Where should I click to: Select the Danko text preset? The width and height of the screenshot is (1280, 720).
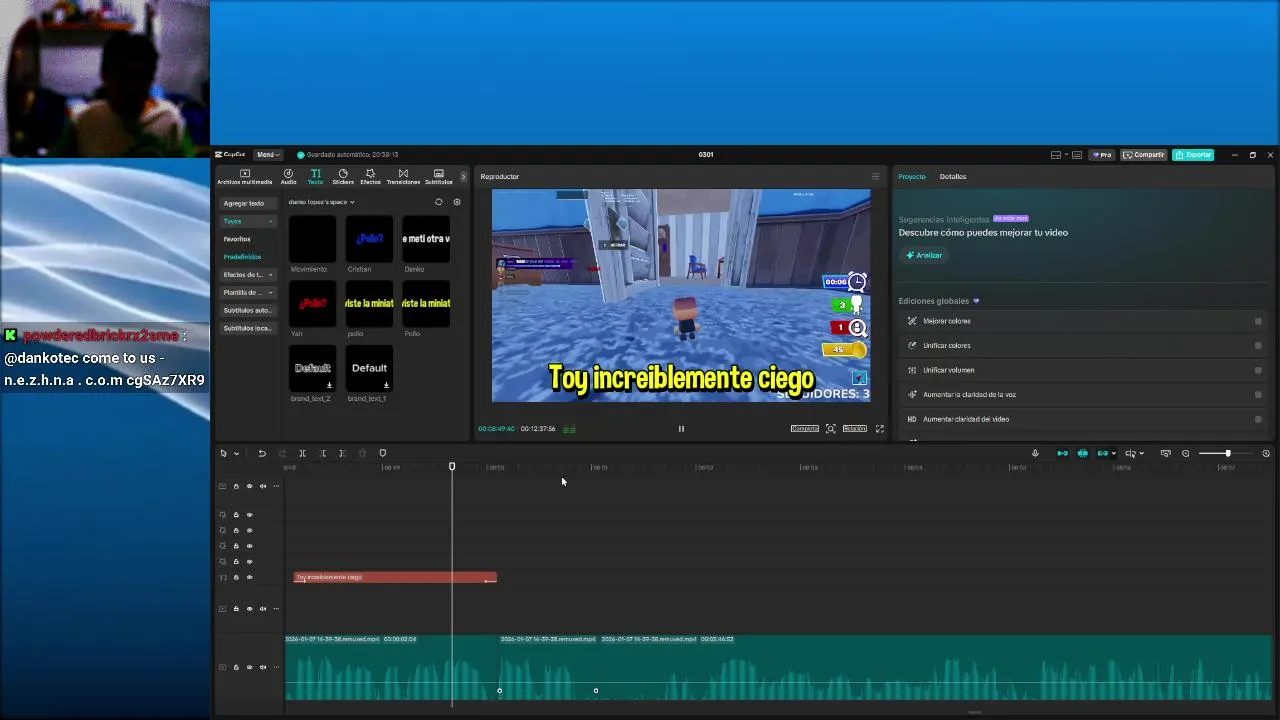426,240
